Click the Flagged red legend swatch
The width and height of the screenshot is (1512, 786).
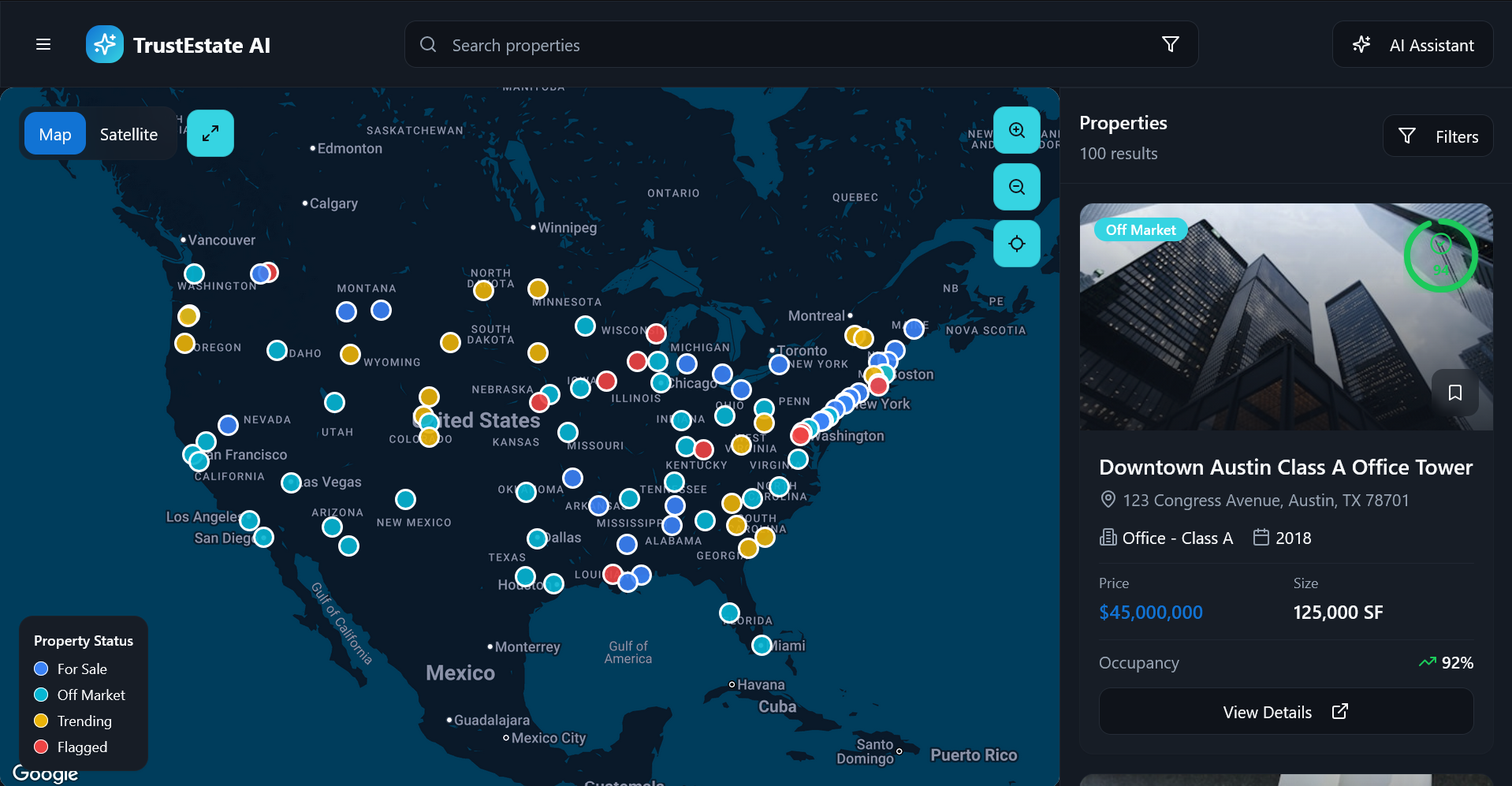42,747
